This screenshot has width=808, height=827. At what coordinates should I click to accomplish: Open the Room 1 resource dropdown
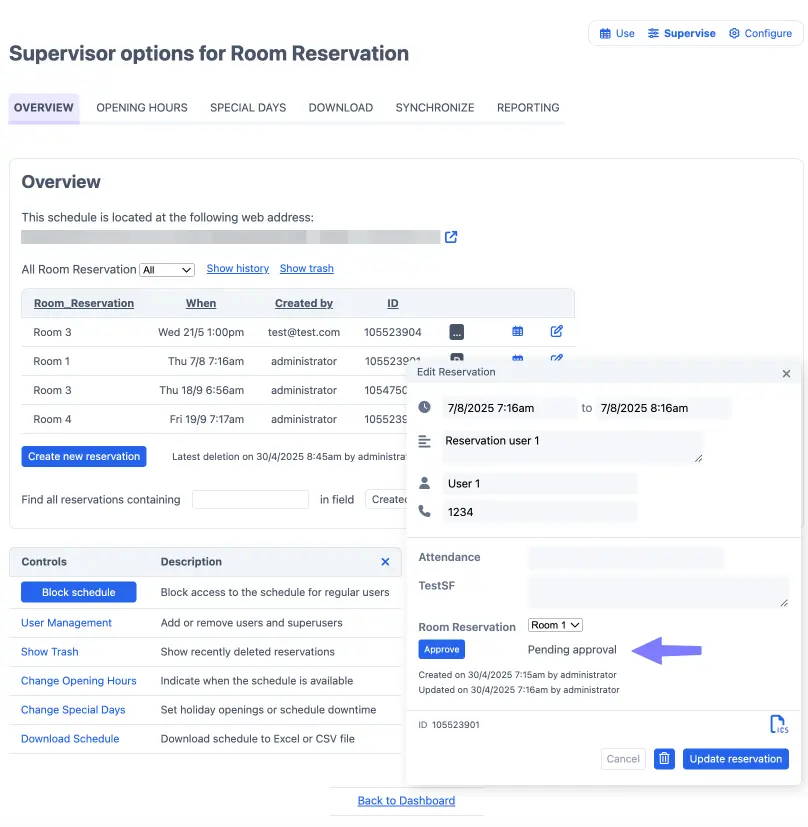tap(555, 625)
